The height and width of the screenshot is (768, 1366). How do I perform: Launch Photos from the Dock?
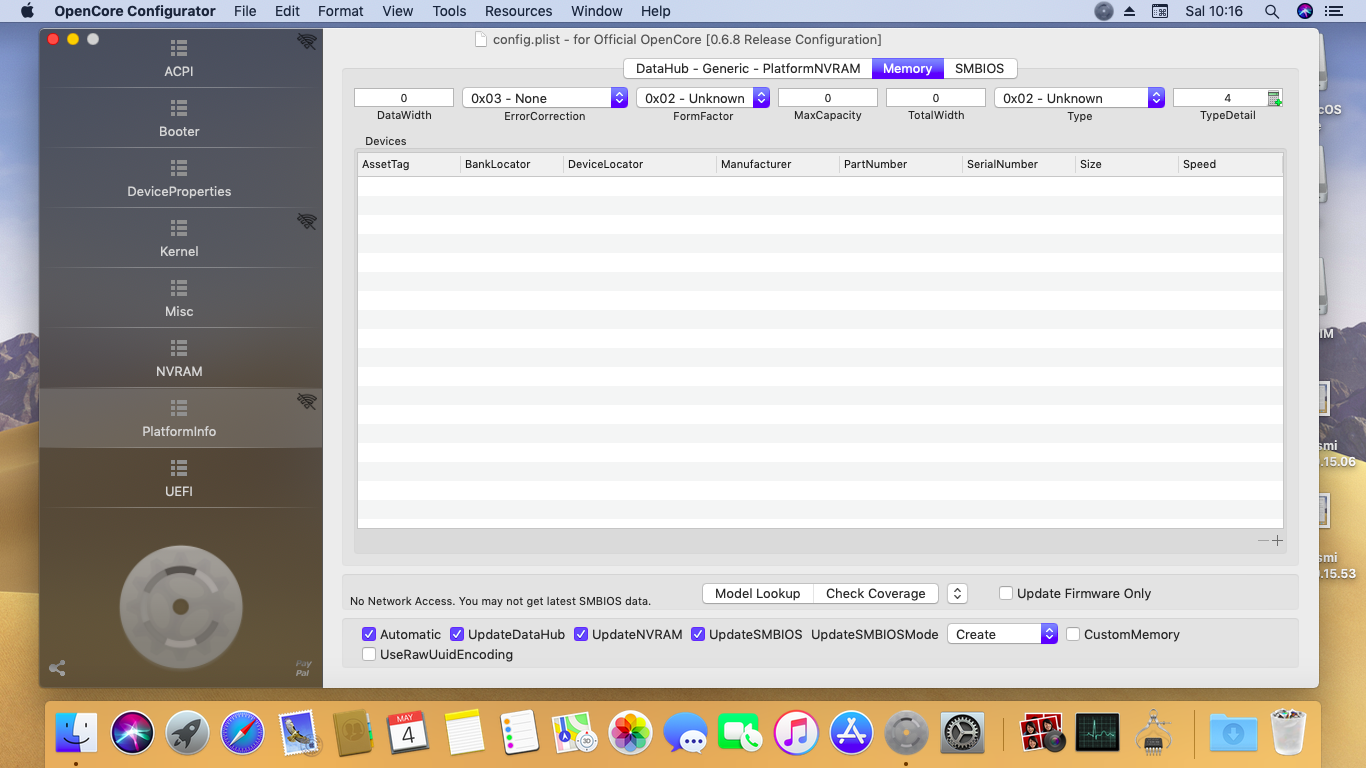coord(631,733)
